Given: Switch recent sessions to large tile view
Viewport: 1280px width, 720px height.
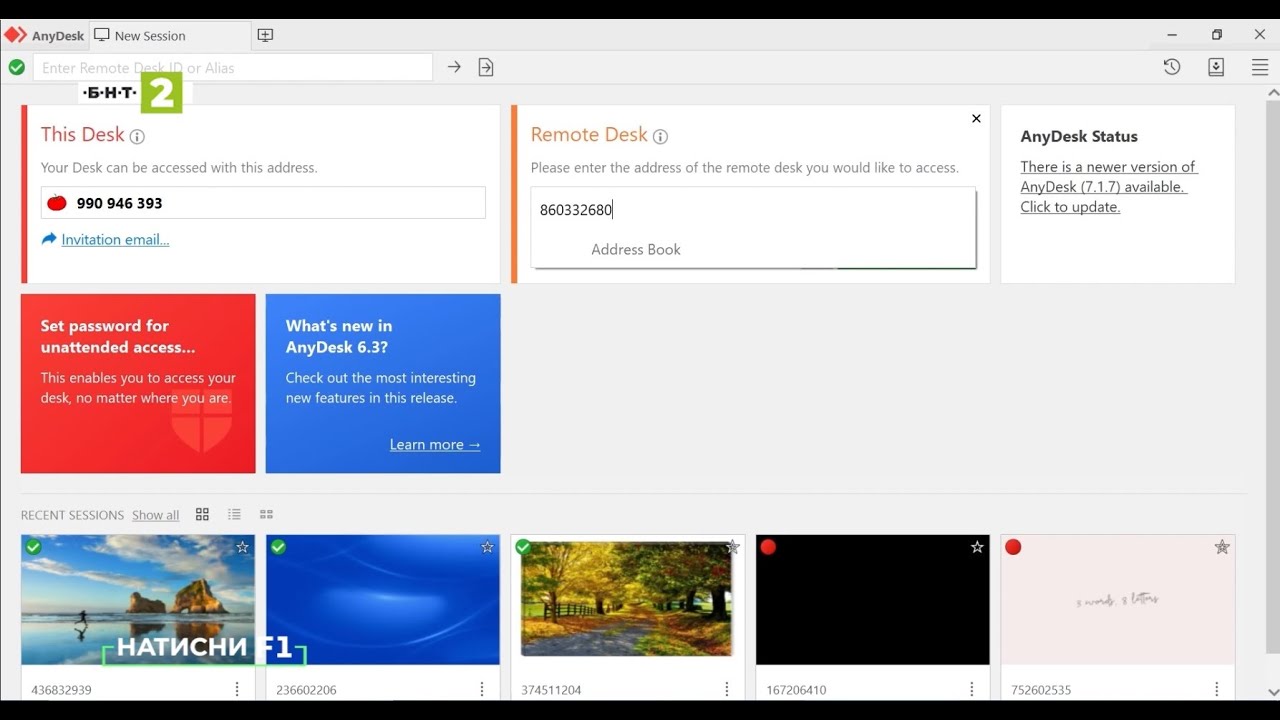Looking at the screenshot, I should coord(202,514).
